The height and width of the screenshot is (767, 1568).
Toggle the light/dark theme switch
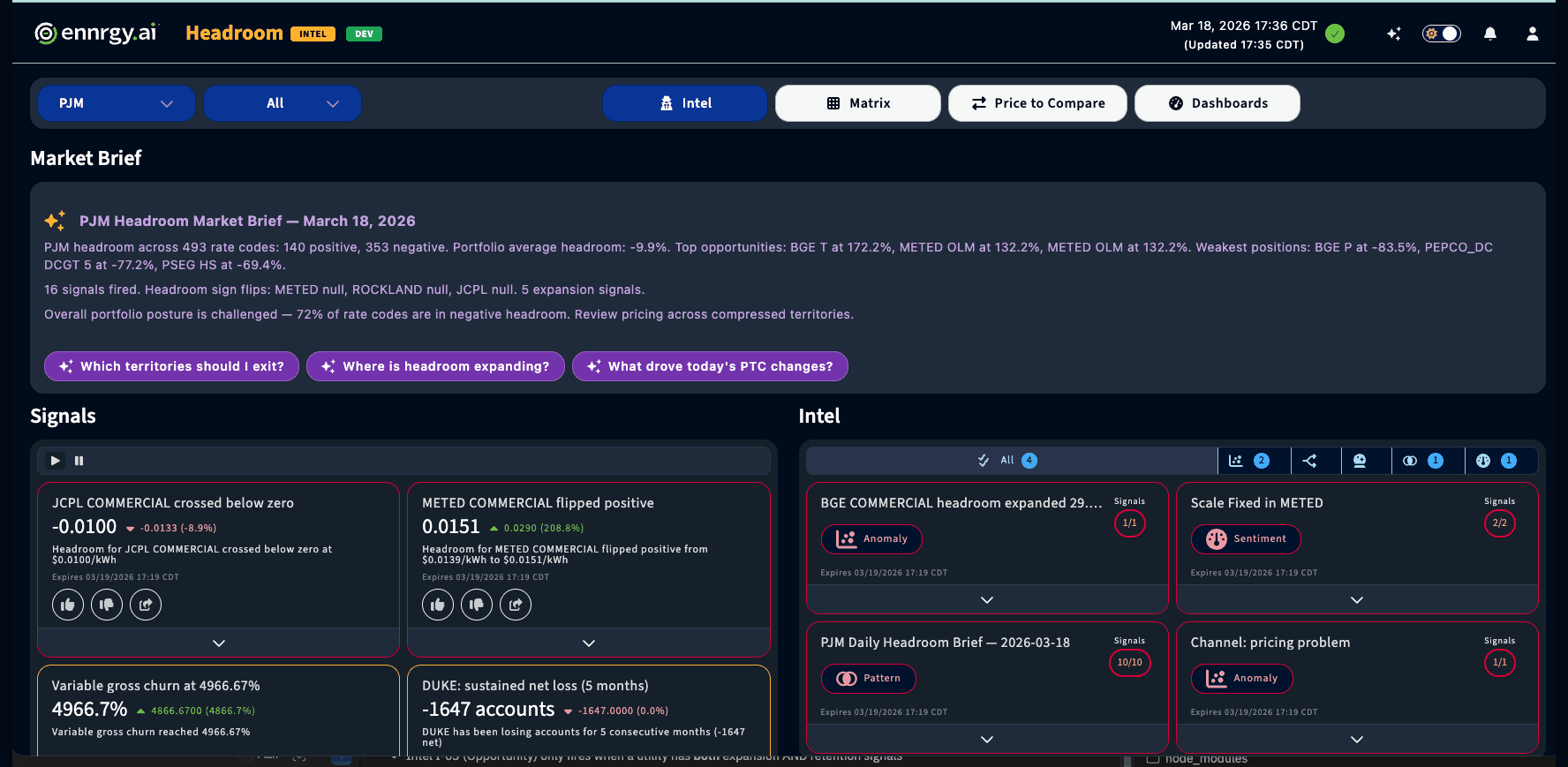1441,34
